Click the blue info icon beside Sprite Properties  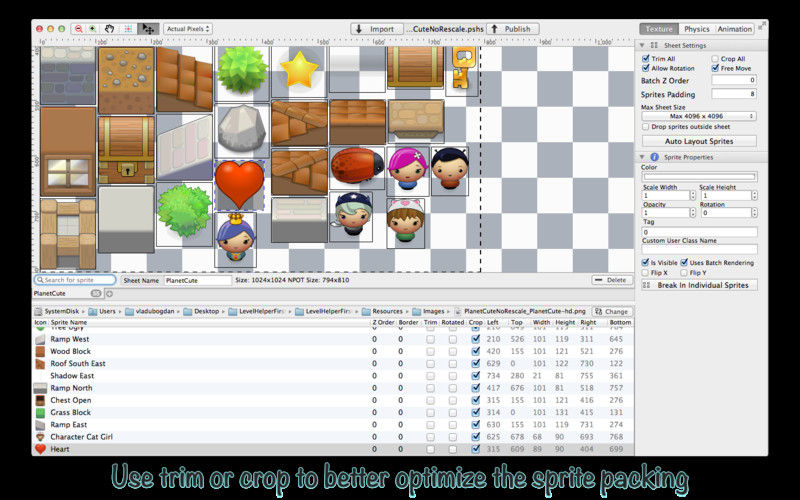tap(654, 157)
